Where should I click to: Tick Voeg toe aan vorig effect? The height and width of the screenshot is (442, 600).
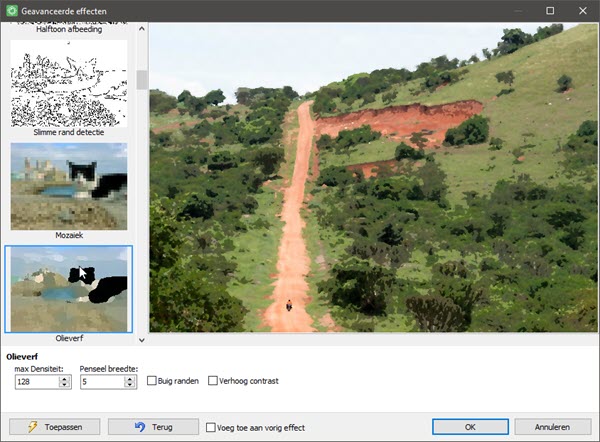pos(210,427)
